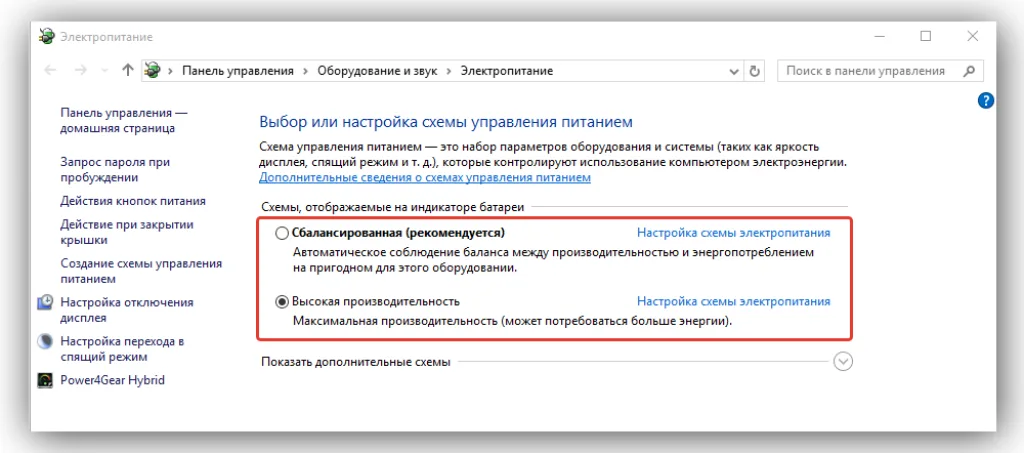Image resolution: width=1024 pixels, height=453 pixels.
Task: Open address bar history dropdown
Action: (x=735, y=71)
